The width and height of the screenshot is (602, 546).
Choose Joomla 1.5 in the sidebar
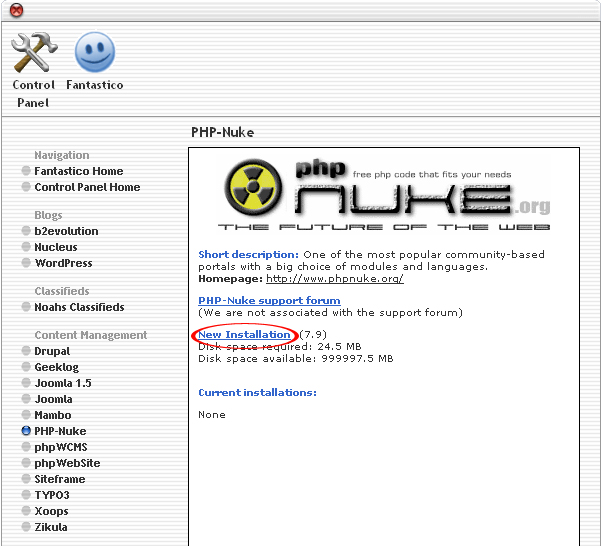click(63, 383)
